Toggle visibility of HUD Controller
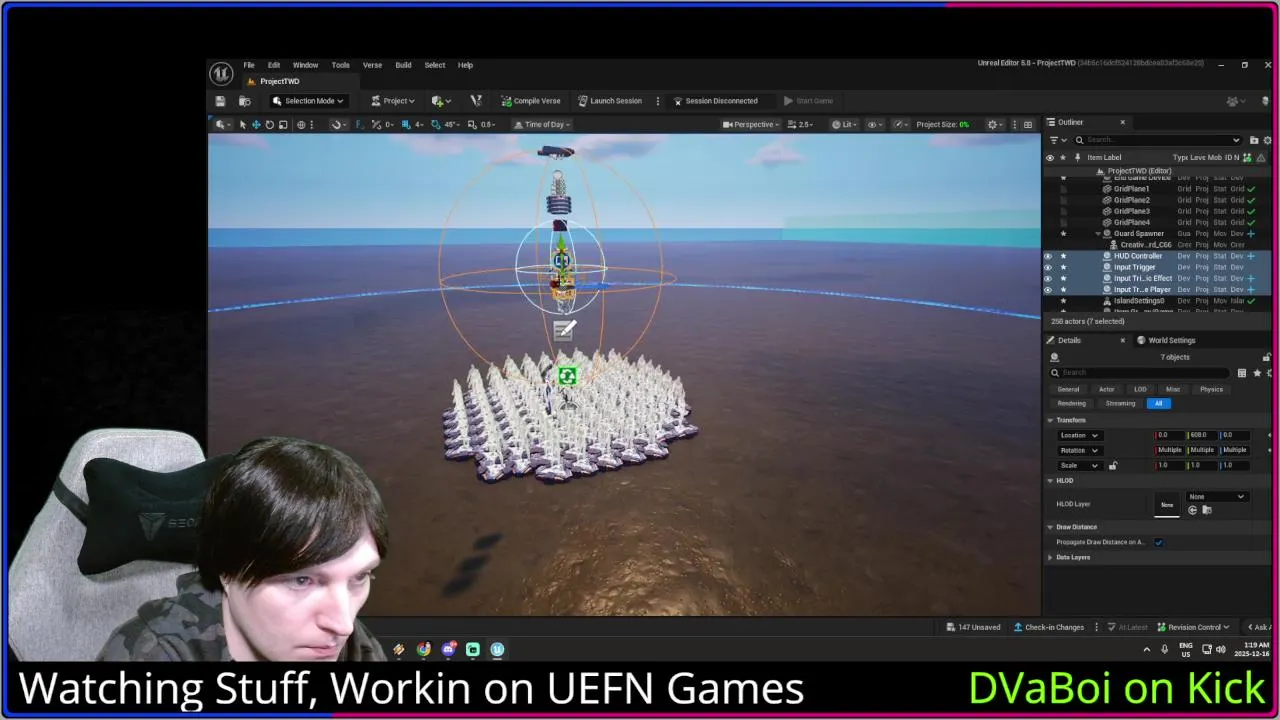The height and width of the screenshot is (720, 1280). [1049, 256]
